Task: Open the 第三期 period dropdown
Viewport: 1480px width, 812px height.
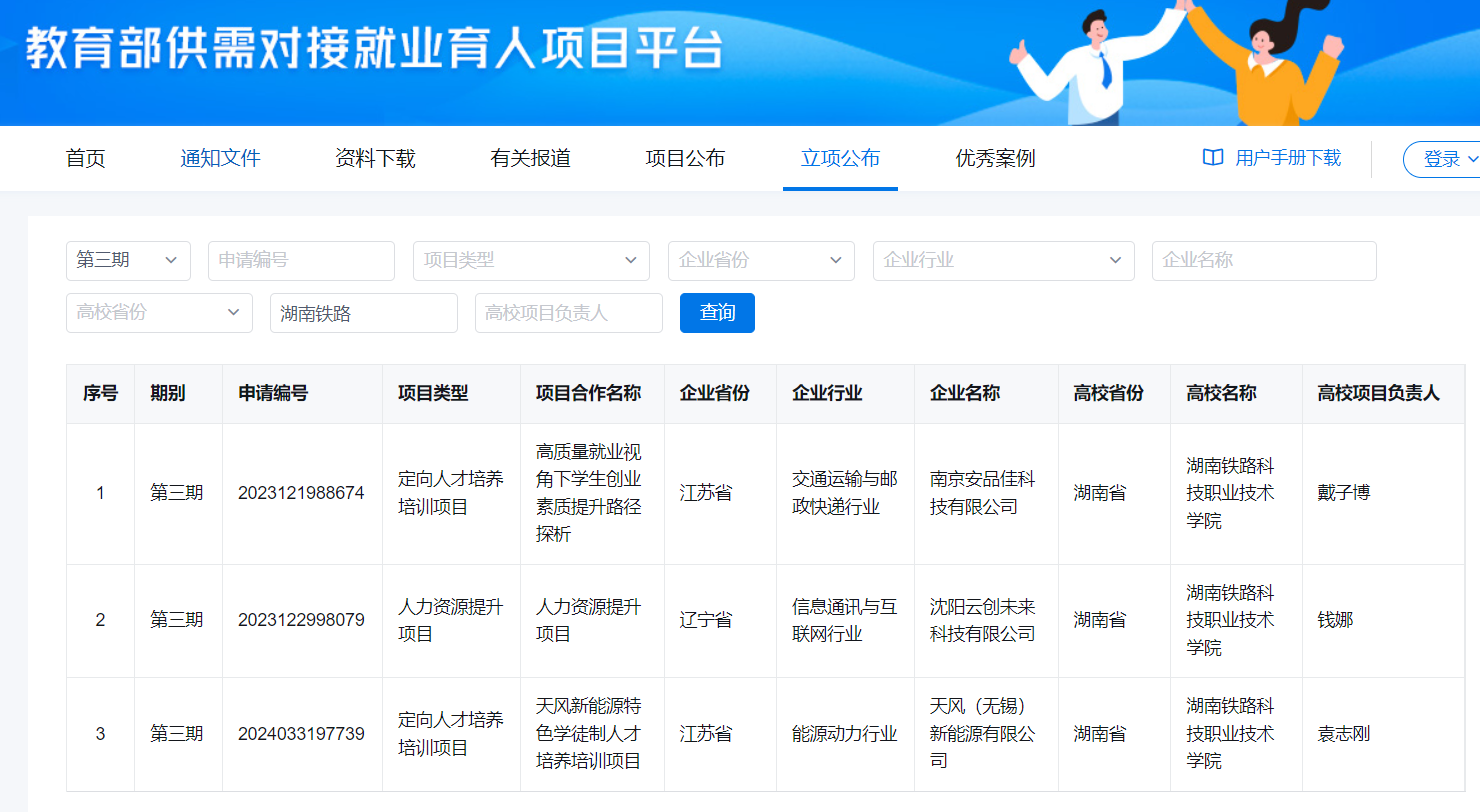Action: coord(128,260)
